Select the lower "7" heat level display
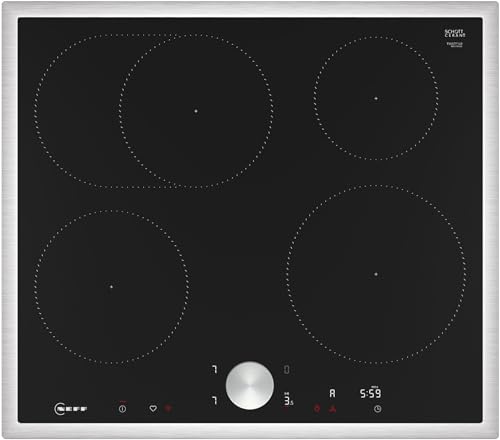 click(x=215, y=400)
